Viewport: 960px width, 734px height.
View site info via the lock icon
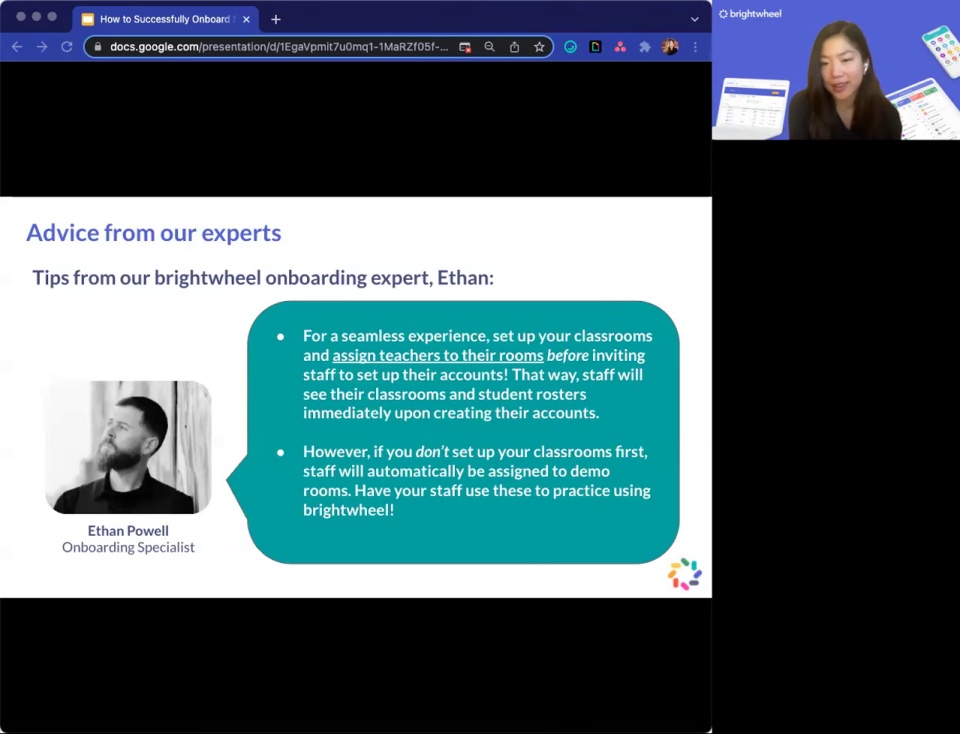coord(98,47)
